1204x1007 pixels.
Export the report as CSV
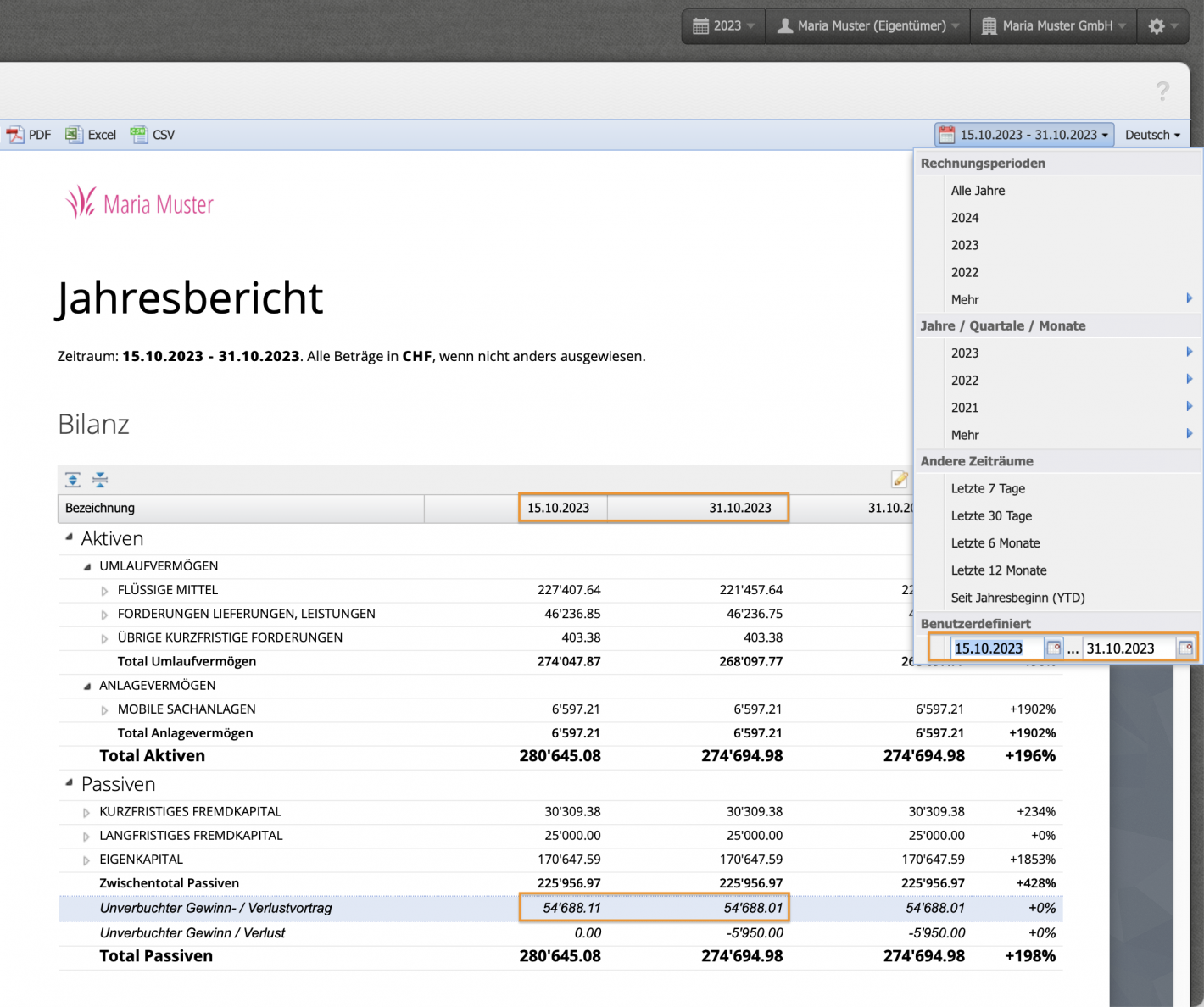pyautogui.click(x=153, y=134)
